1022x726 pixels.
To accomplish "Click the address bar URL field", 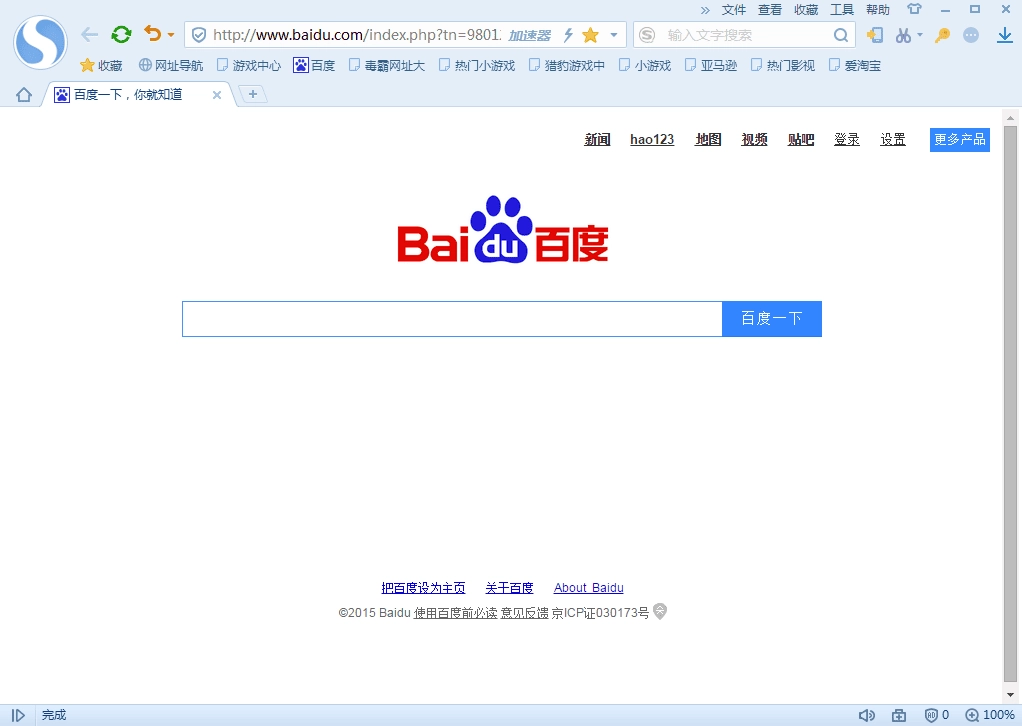I will [x=357, y=35].
